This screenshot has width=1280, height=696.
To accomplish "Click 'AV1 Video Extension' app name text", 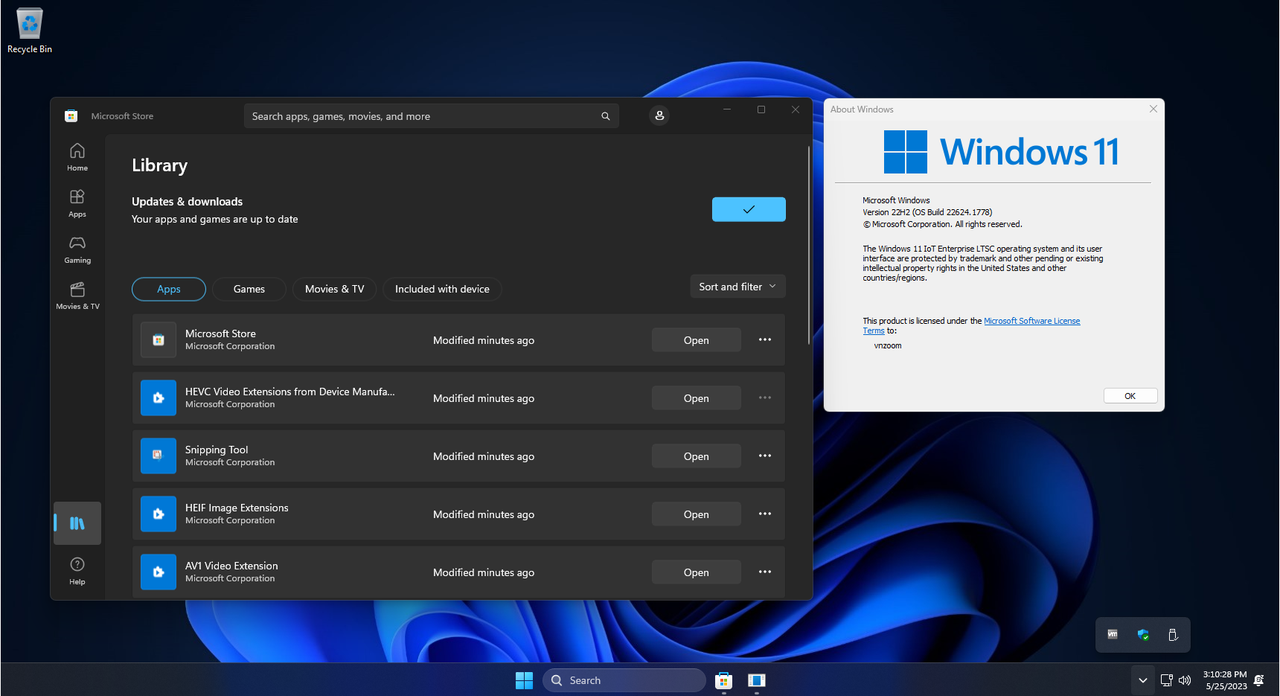I will click(232, 566).
